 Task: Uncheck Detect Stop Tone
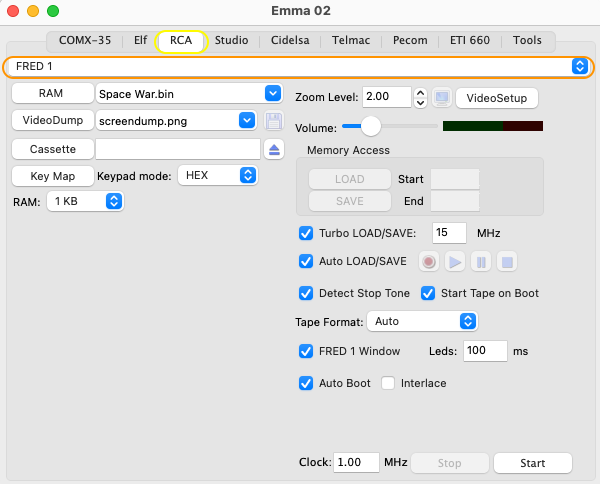pyautogui.click(x=307, y=294)
